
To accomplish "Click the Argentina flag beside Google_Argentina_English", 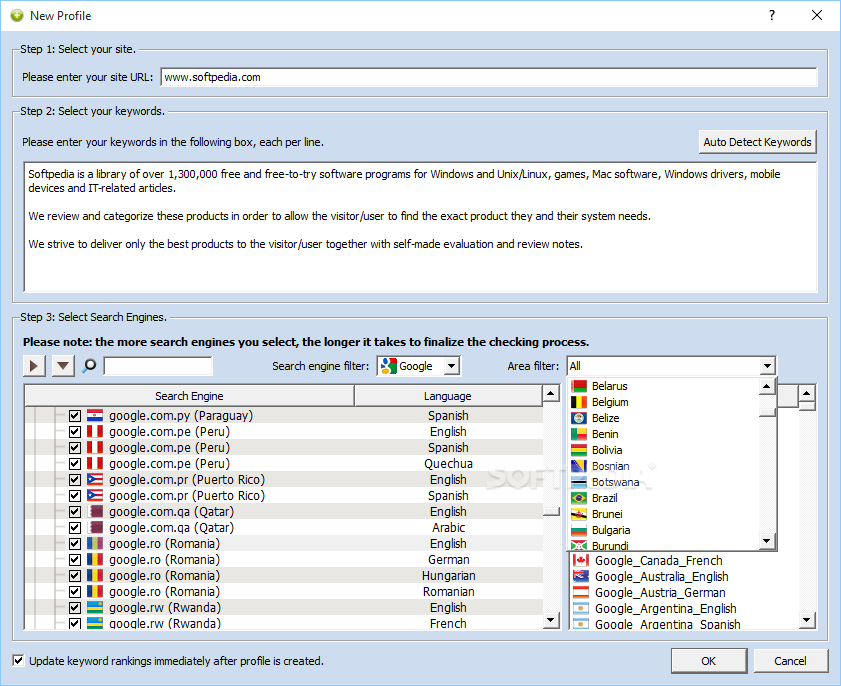I will [581, 608].
